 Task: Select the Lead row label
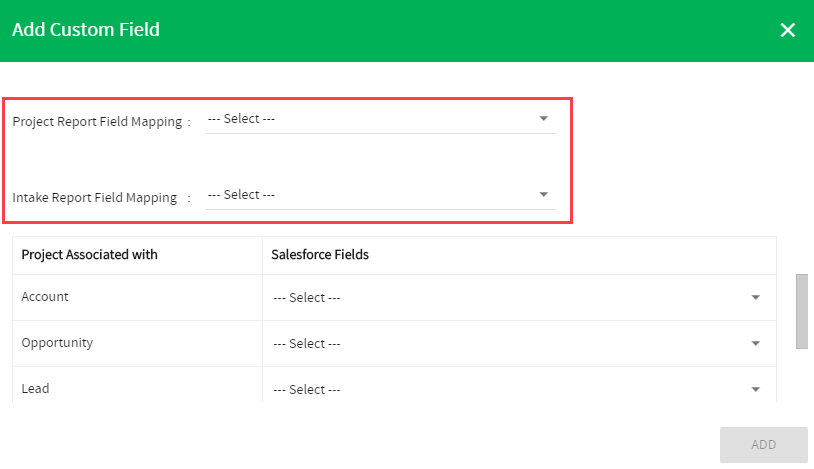pos(35,388)
